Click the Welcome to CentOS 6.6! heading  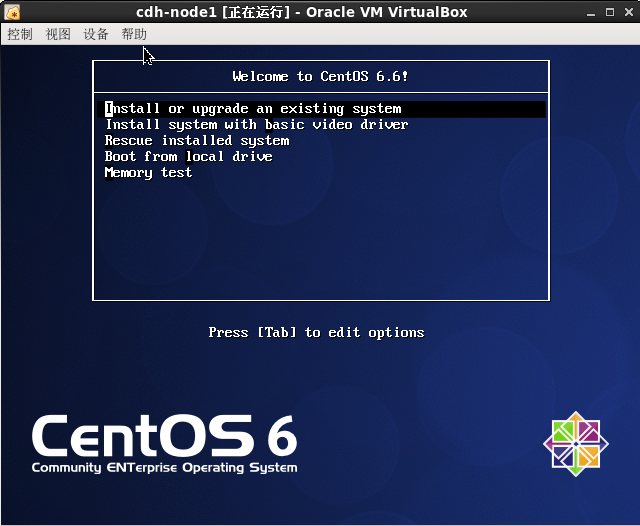click(320, 76)
